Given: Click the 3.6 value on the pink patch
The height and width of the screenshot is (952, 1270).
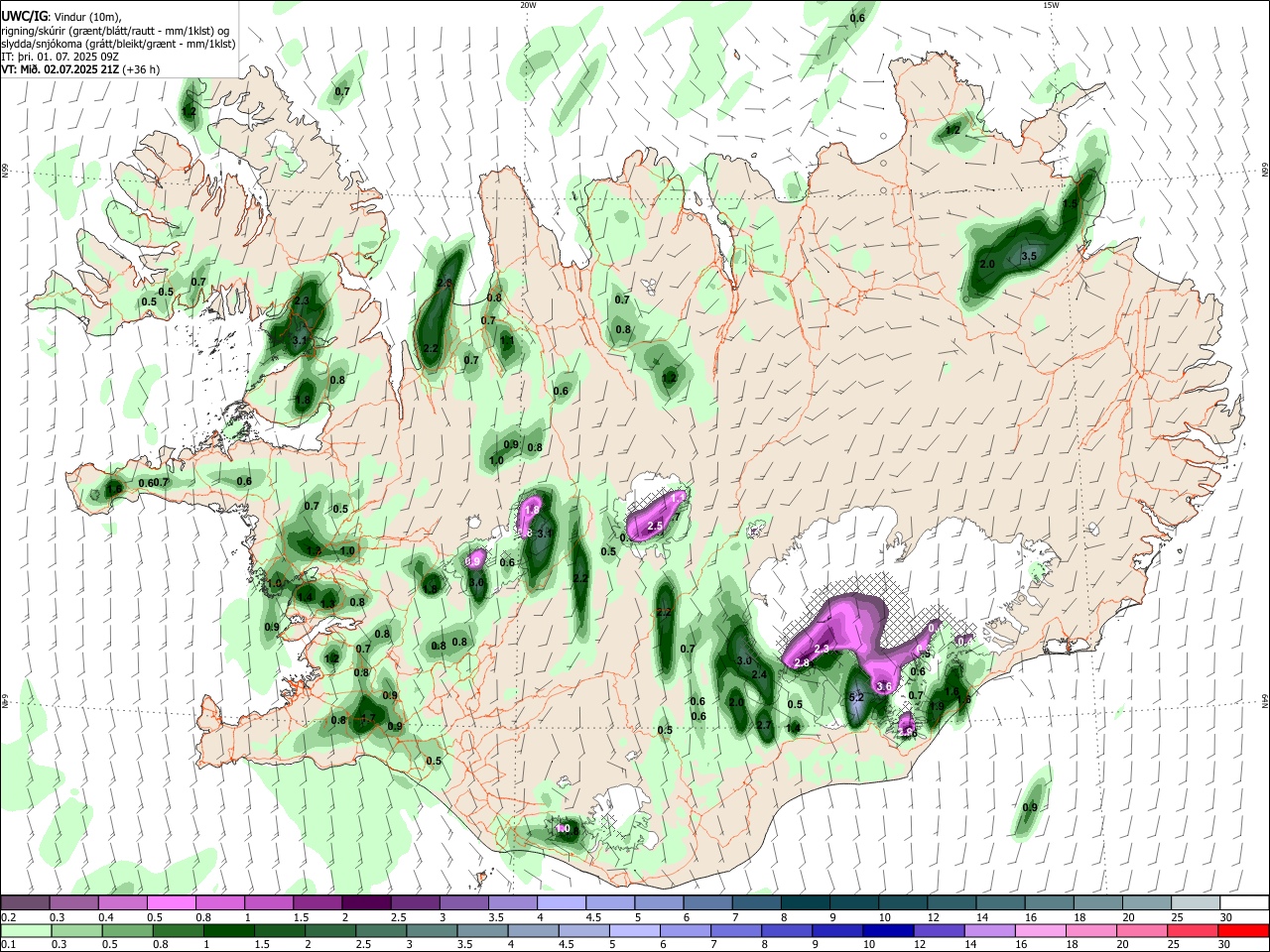Looking at the screenshot, I should (885, 686).
